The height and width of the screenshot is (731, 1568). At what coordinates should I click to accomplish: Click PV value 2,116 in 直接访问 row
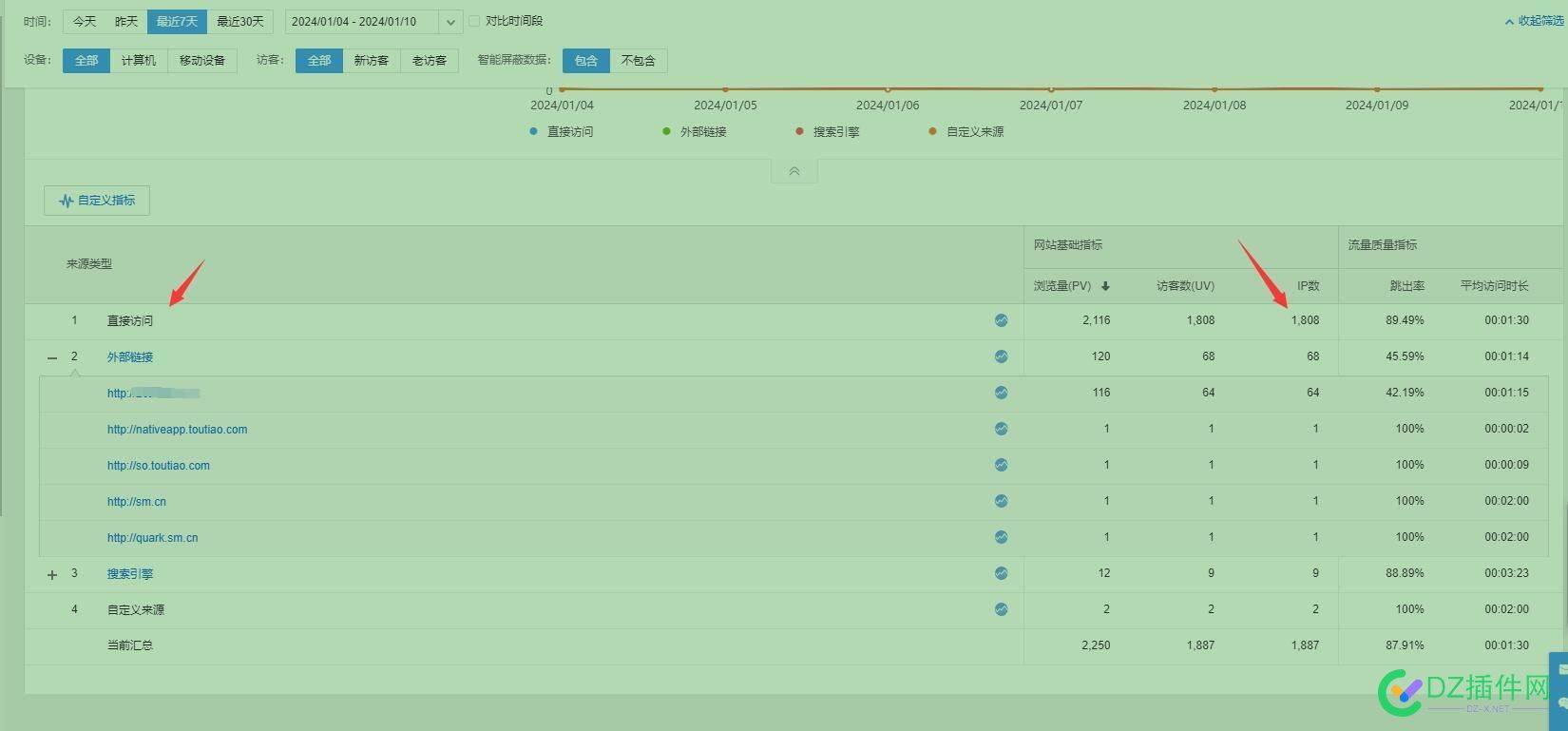1096,320
